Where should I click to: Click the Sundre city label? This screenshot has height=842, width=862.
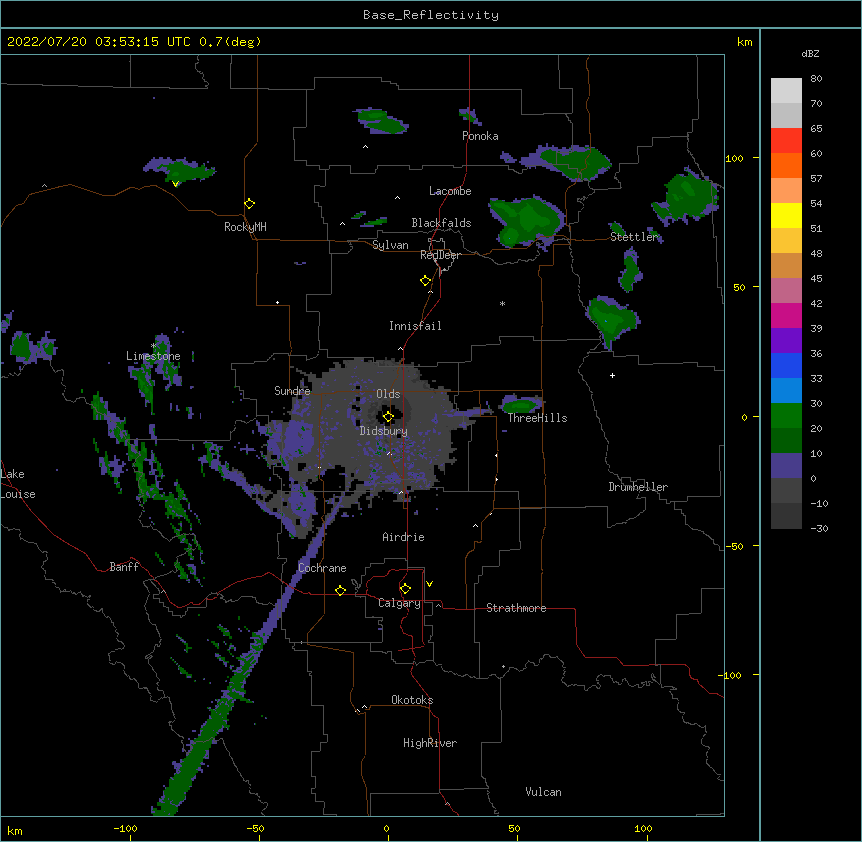(292, 391)
